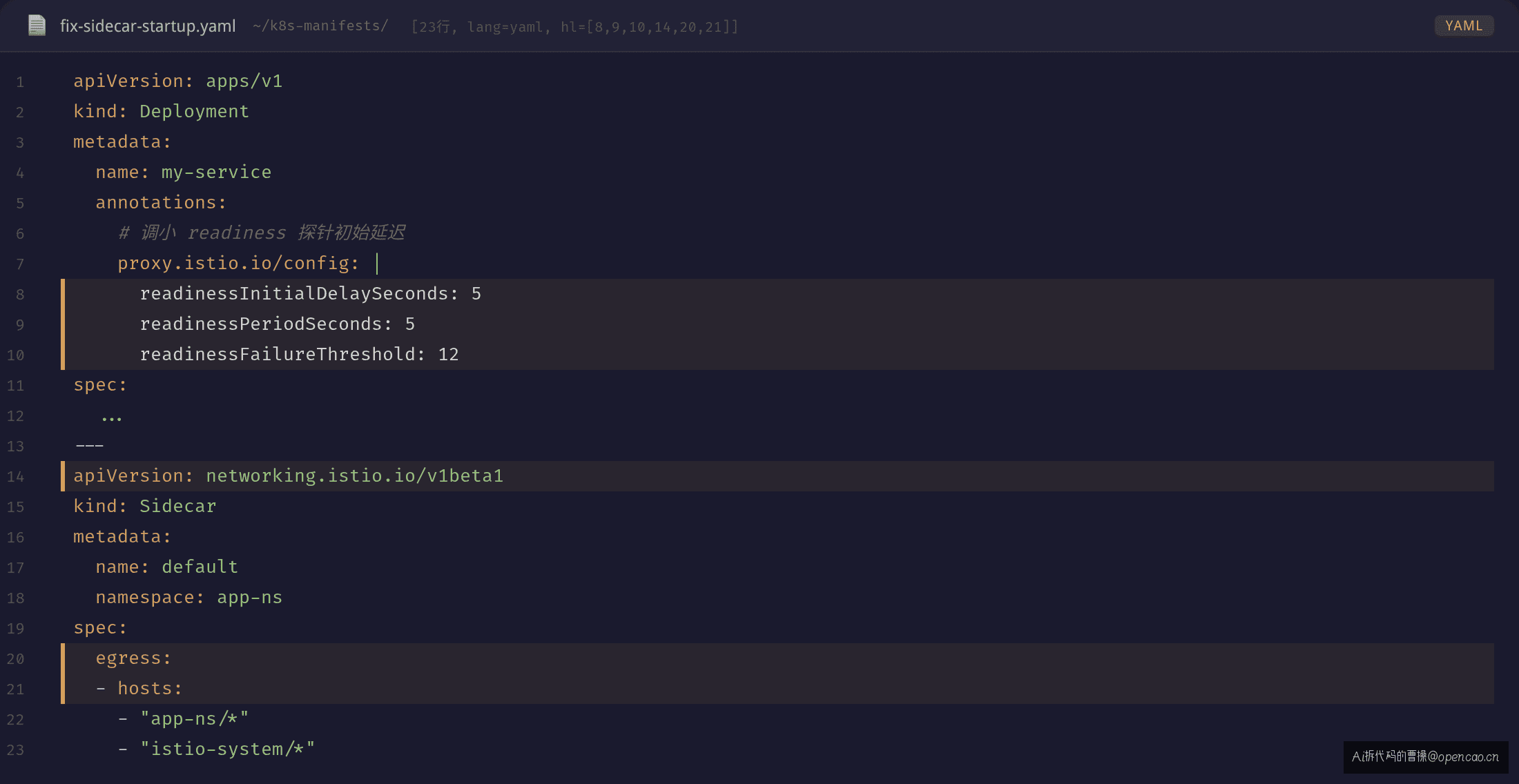Click 'kind: Sidecar' line
This screenshot has height=784, width=1519.
[145, 507]
